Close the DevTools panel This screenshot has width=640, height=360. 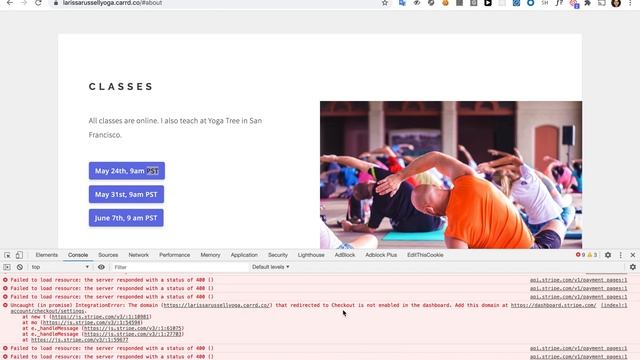click(x=633, y=255)
